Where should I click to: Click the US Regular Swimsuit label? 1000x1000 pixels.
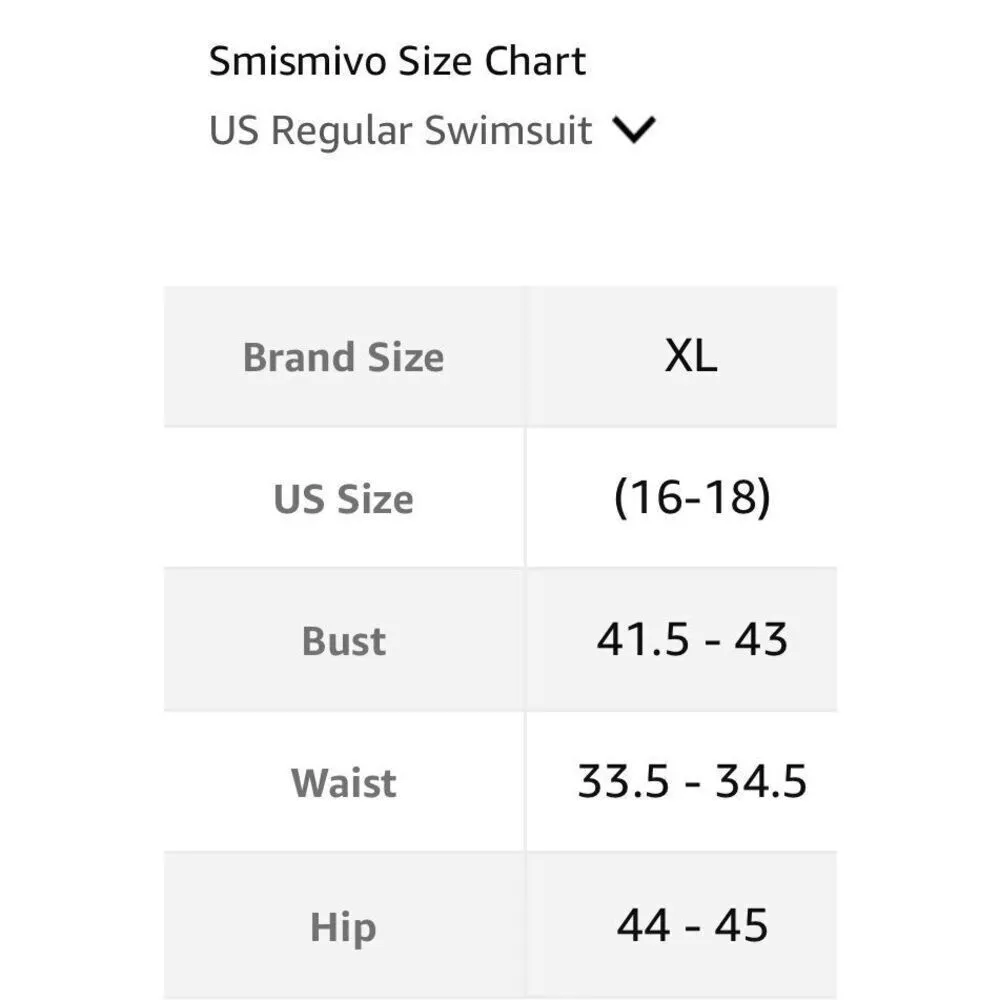pos(400,128)
